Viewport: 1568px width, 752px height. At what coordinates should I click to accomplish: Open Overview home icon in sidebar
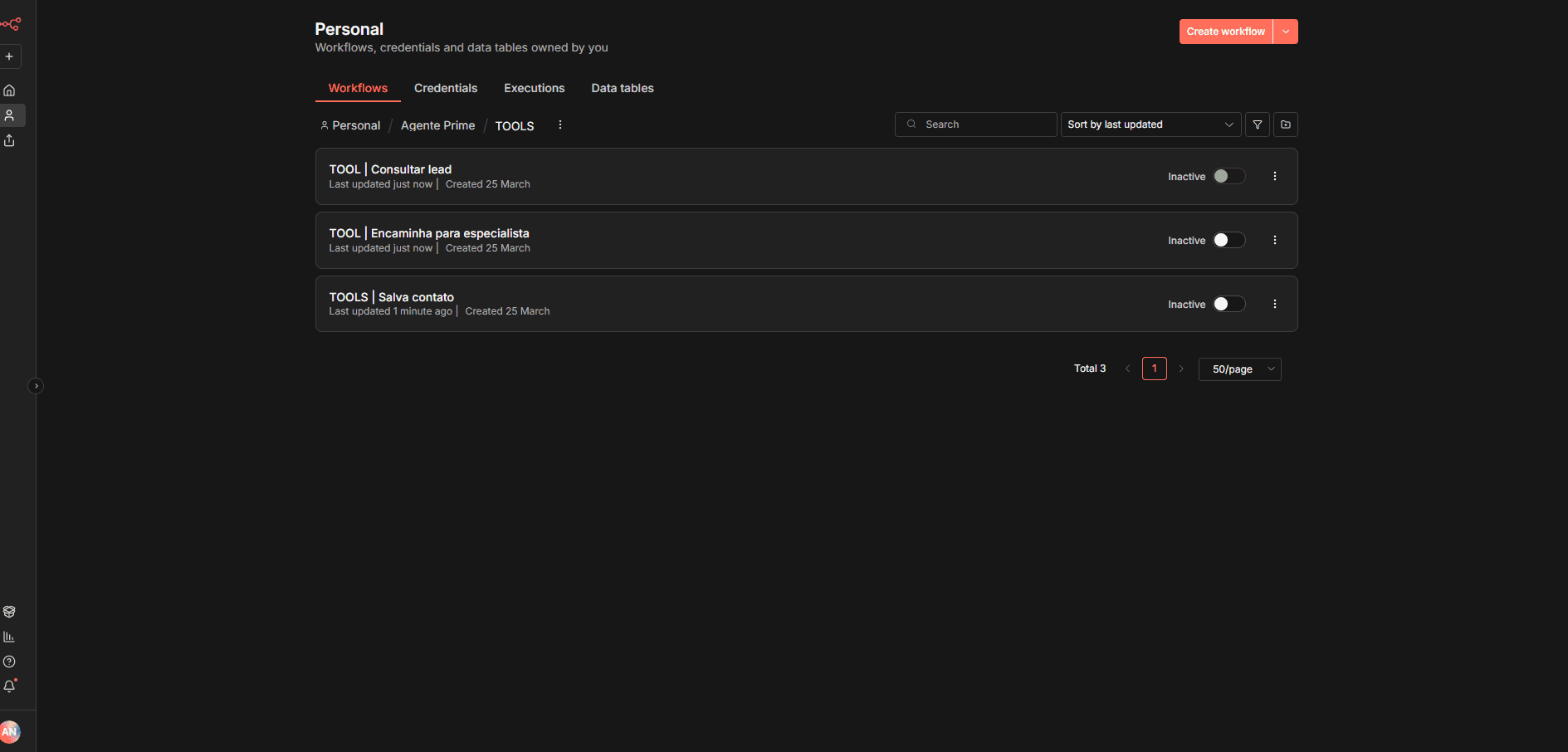point(9,90)
